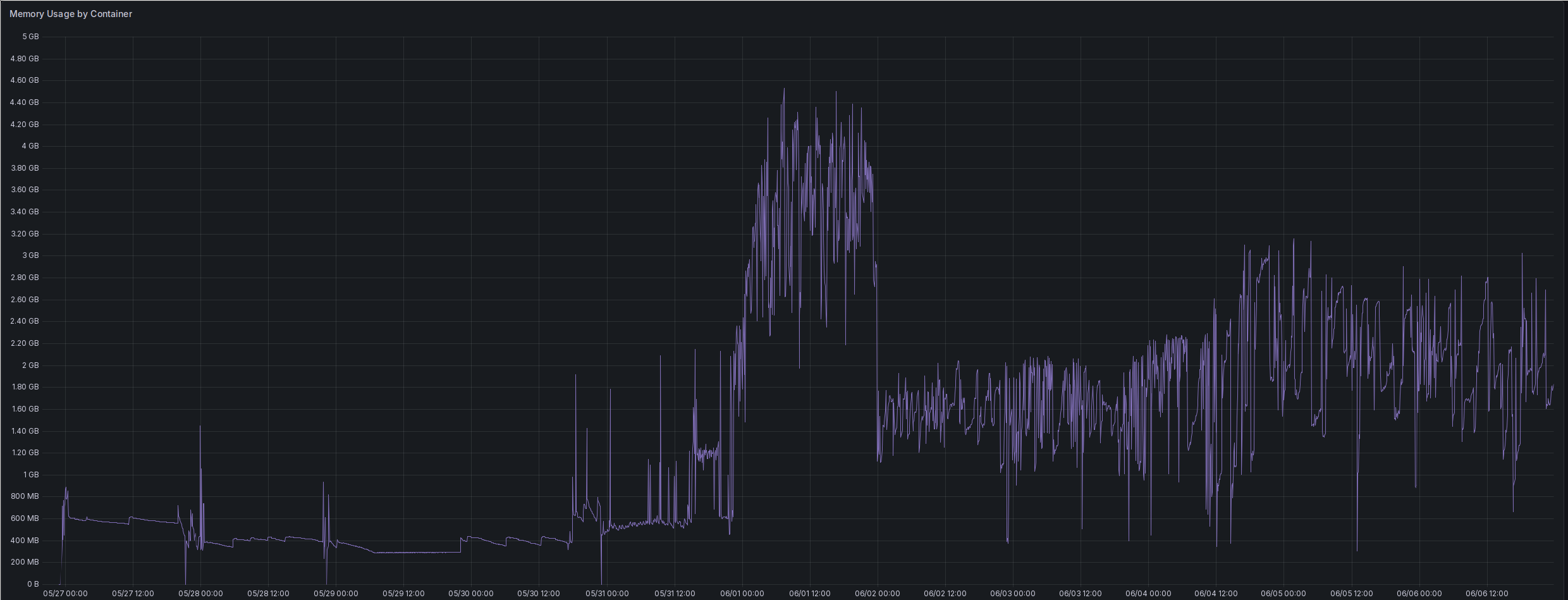Click the 05/30 12:00 time axis label
The image size is (1568, 600).
(539, 594)
